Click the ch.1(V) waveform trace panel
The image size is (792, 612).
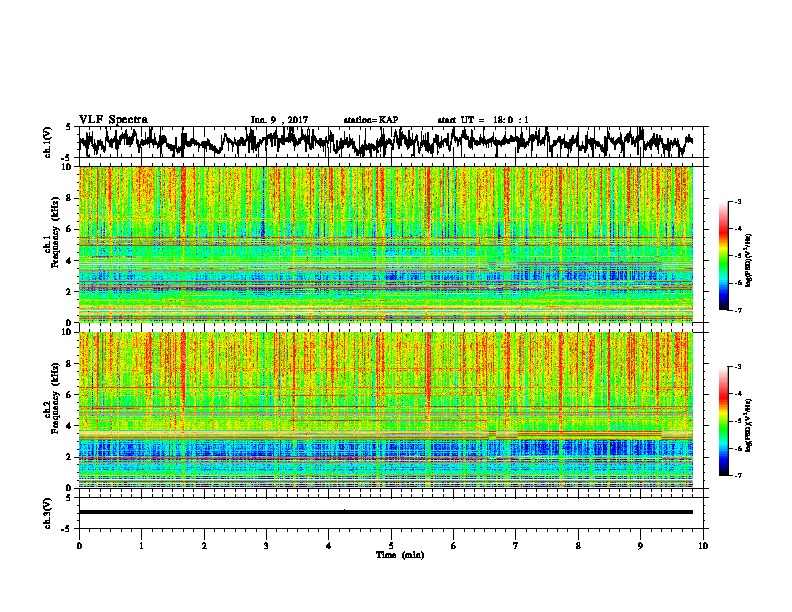pos(393,142)
